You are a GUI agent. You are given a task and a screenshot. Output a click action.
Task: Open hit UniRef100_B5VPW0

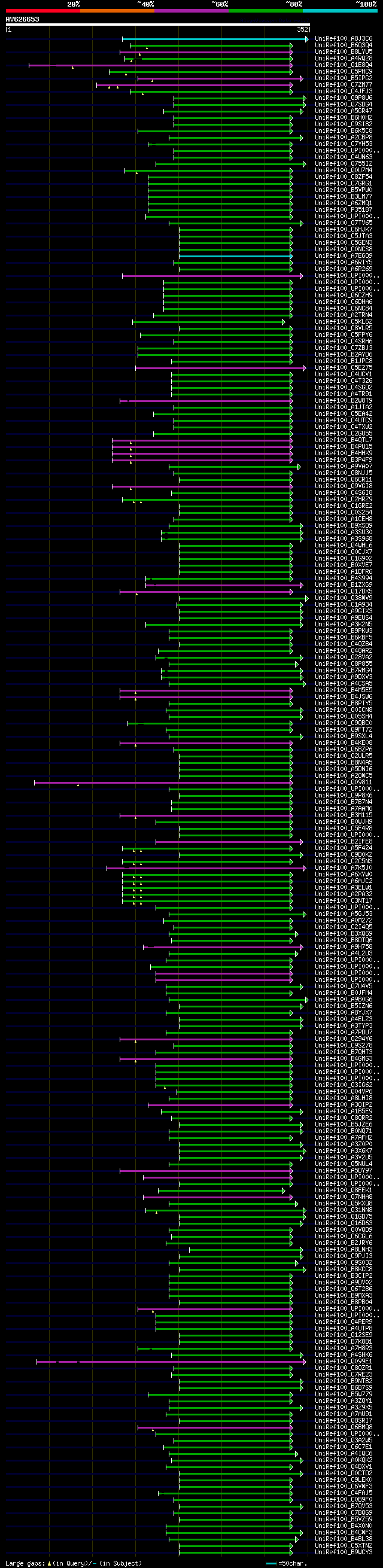point(344,190)
